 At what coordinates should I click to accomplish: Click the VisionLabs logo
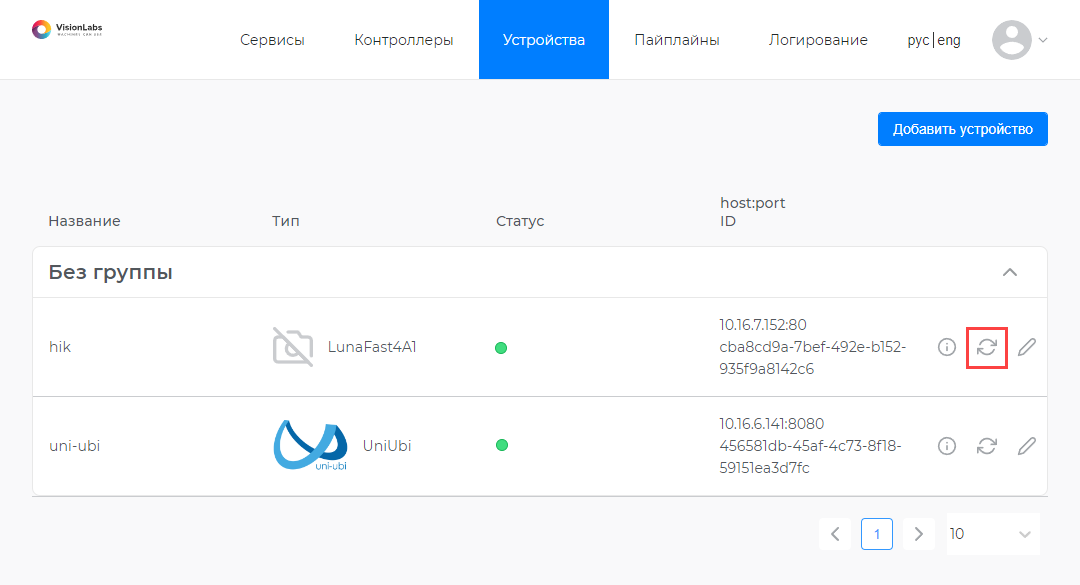pos(67,30)
